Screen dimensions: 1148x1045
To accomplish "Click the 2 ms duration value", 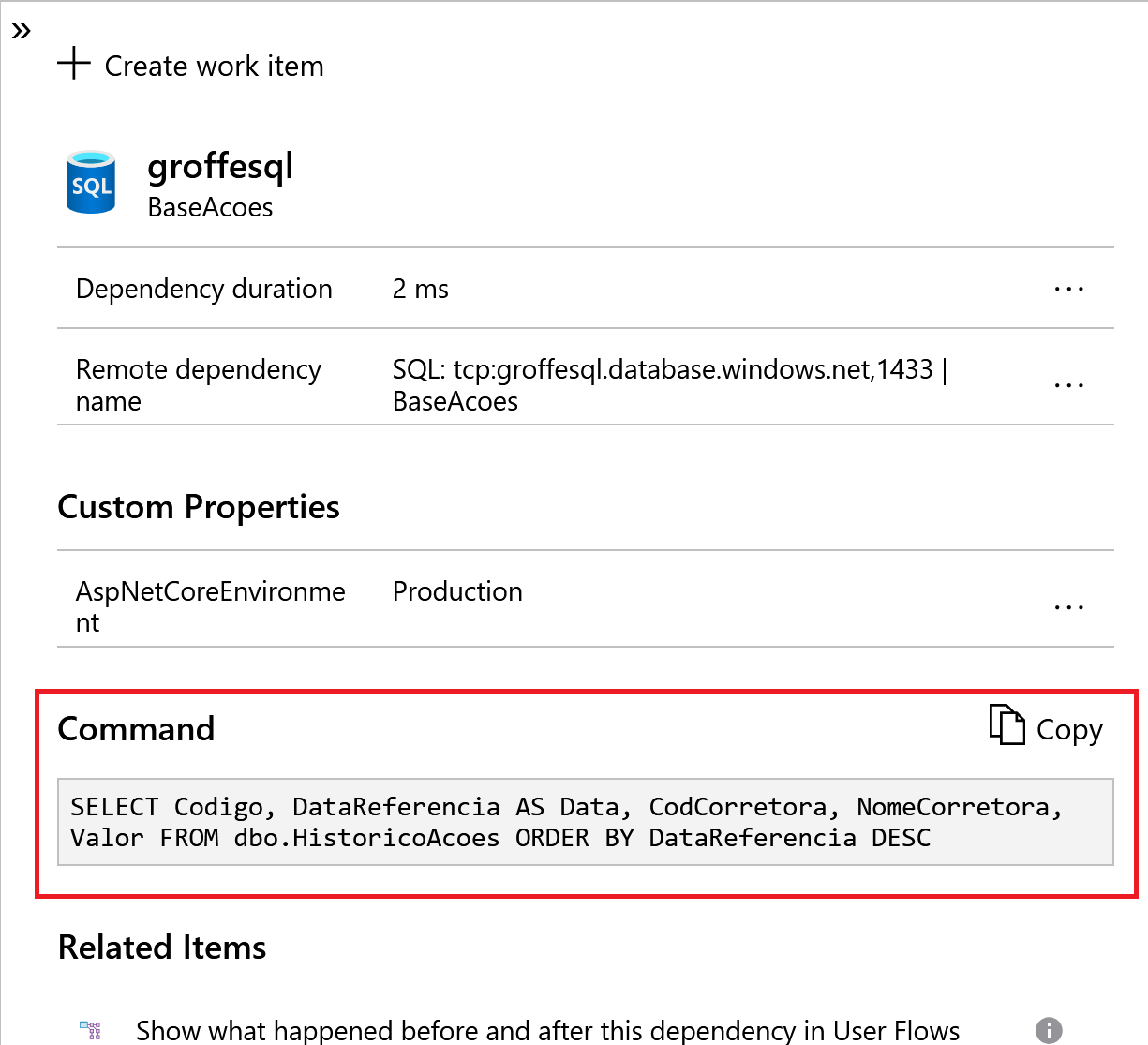I will click(x=420, y=289).
